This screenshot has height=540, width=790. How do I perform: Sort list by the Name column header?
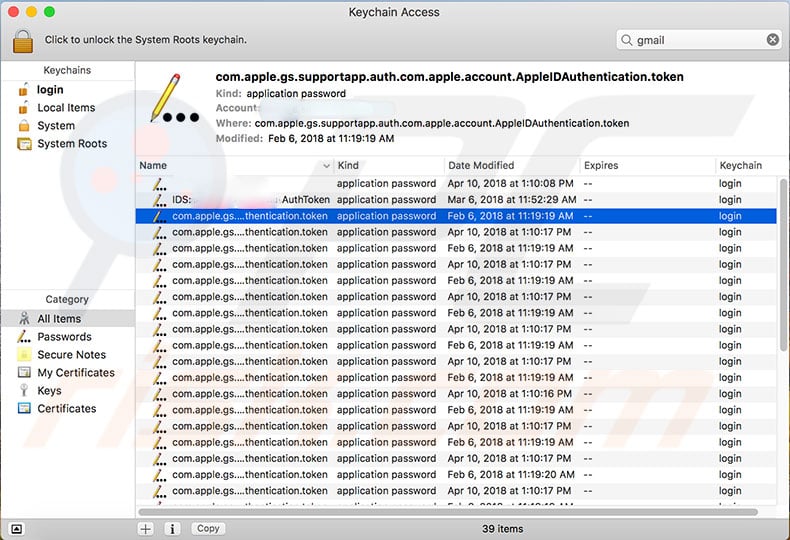230,166
